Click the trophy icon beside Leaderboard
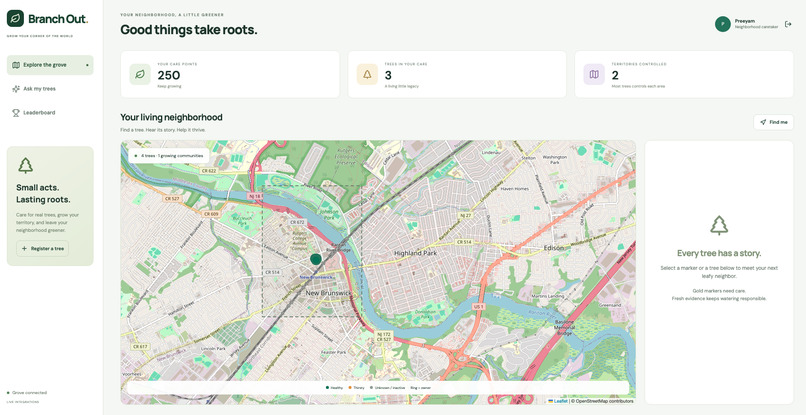 [16, 113]
